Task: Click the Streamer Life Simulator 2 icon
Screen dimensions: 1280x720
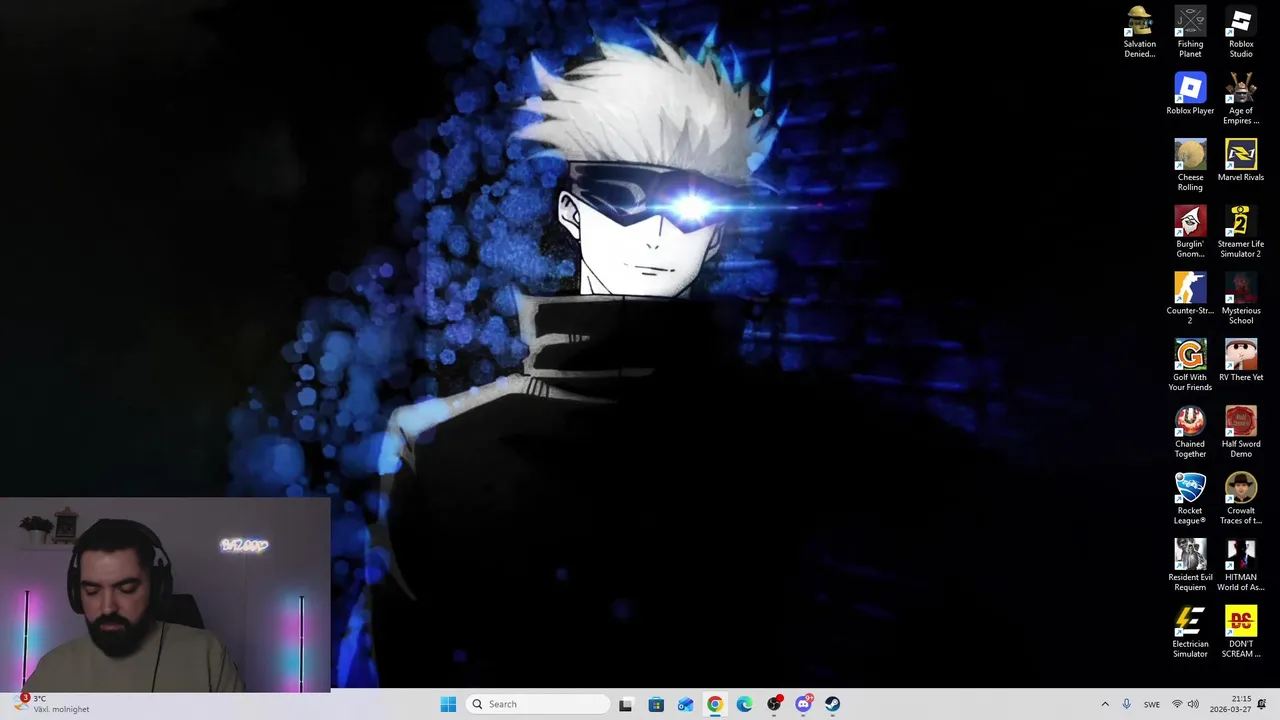Action: [1241, 233]
